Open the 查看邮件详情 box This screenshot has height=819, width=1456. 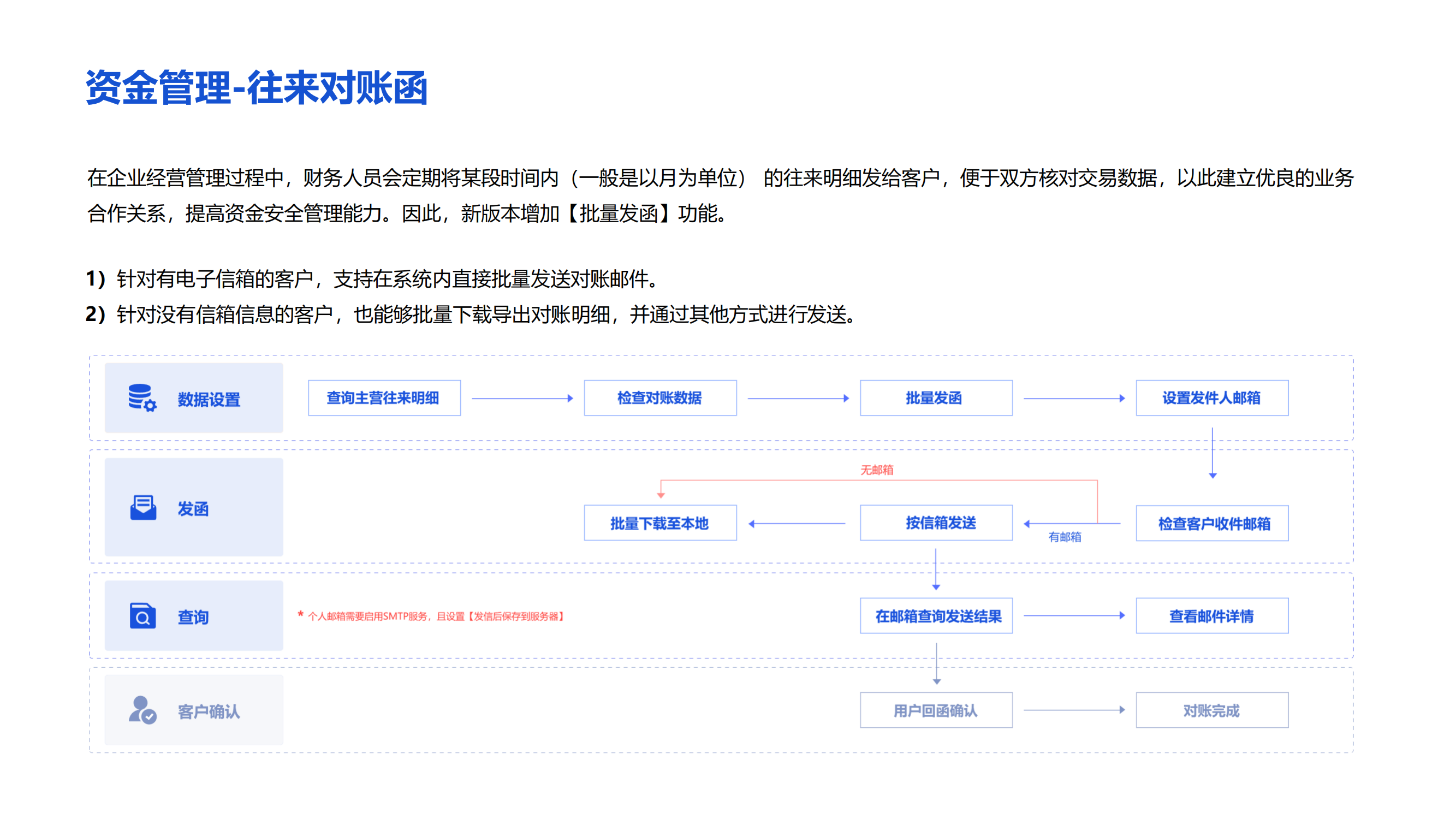(x=1212, y=616)
